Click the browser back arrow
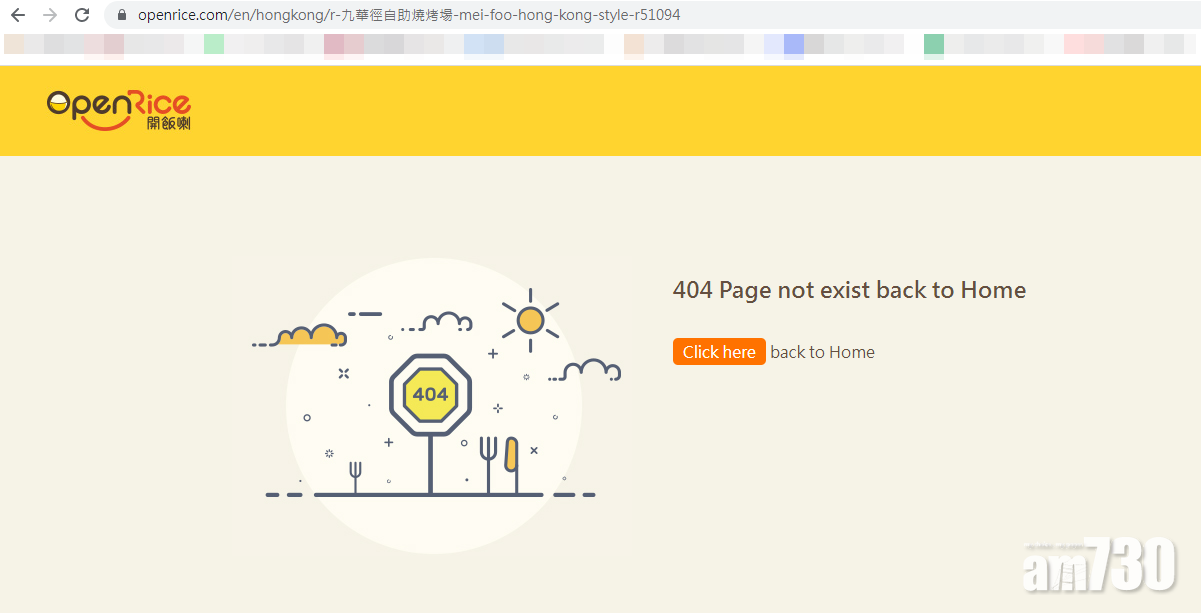 pos(18,15)
